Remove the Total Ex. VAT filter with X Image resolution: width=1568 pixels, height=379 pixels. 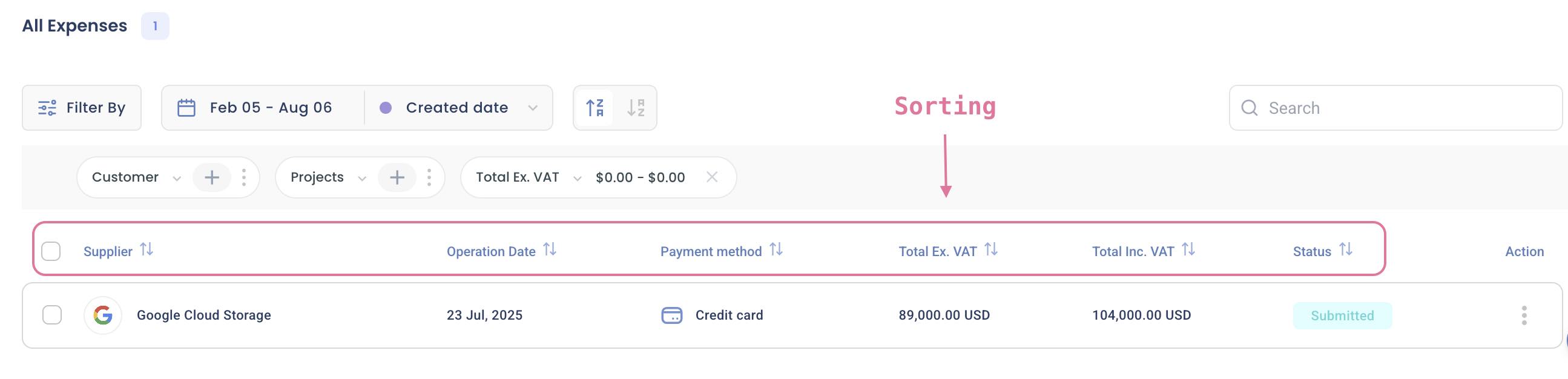712,177
